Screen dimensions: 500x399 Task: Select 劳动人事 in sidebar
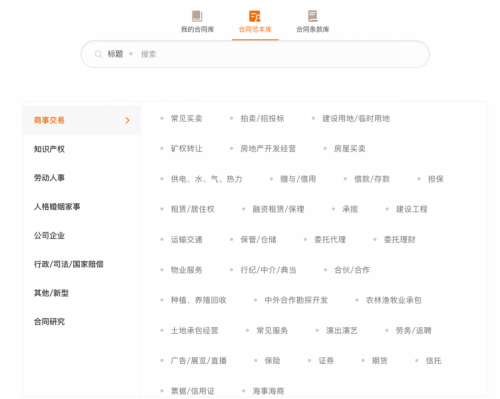49,178
